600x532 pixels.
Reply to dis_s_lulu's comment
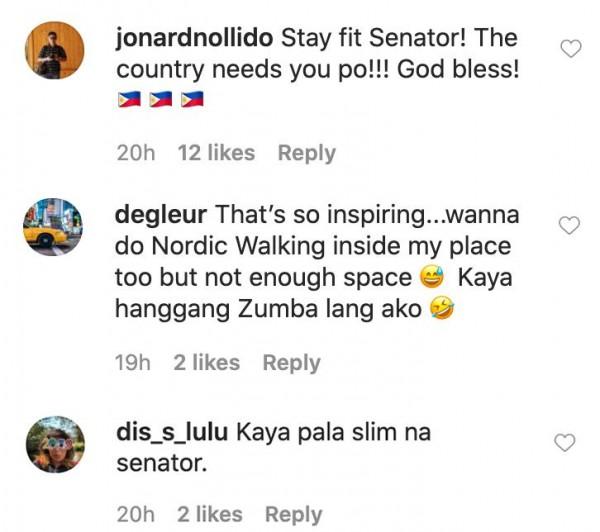(x=293, y=514)
